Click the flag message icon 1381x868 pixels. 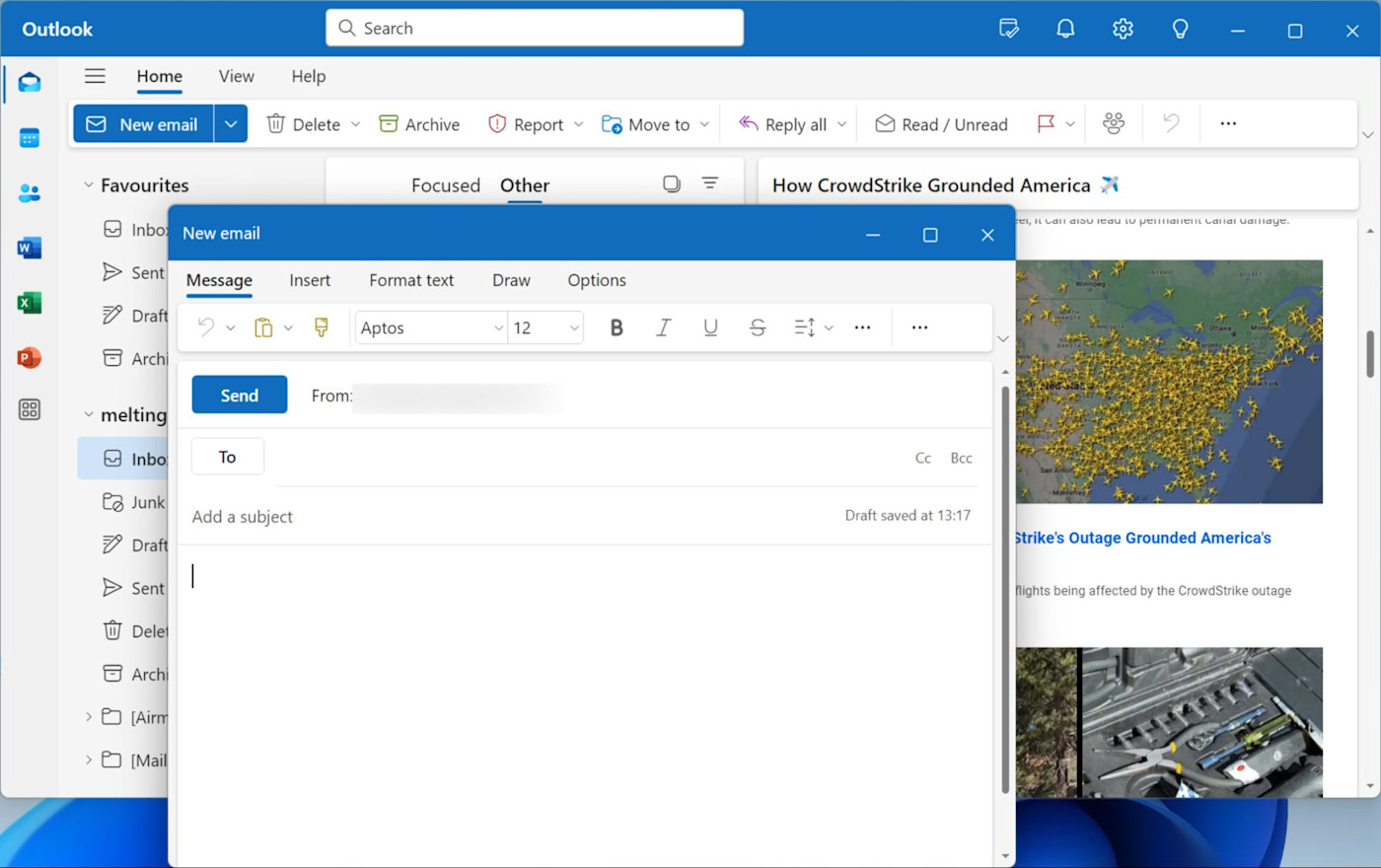(x=1046, y=123)
